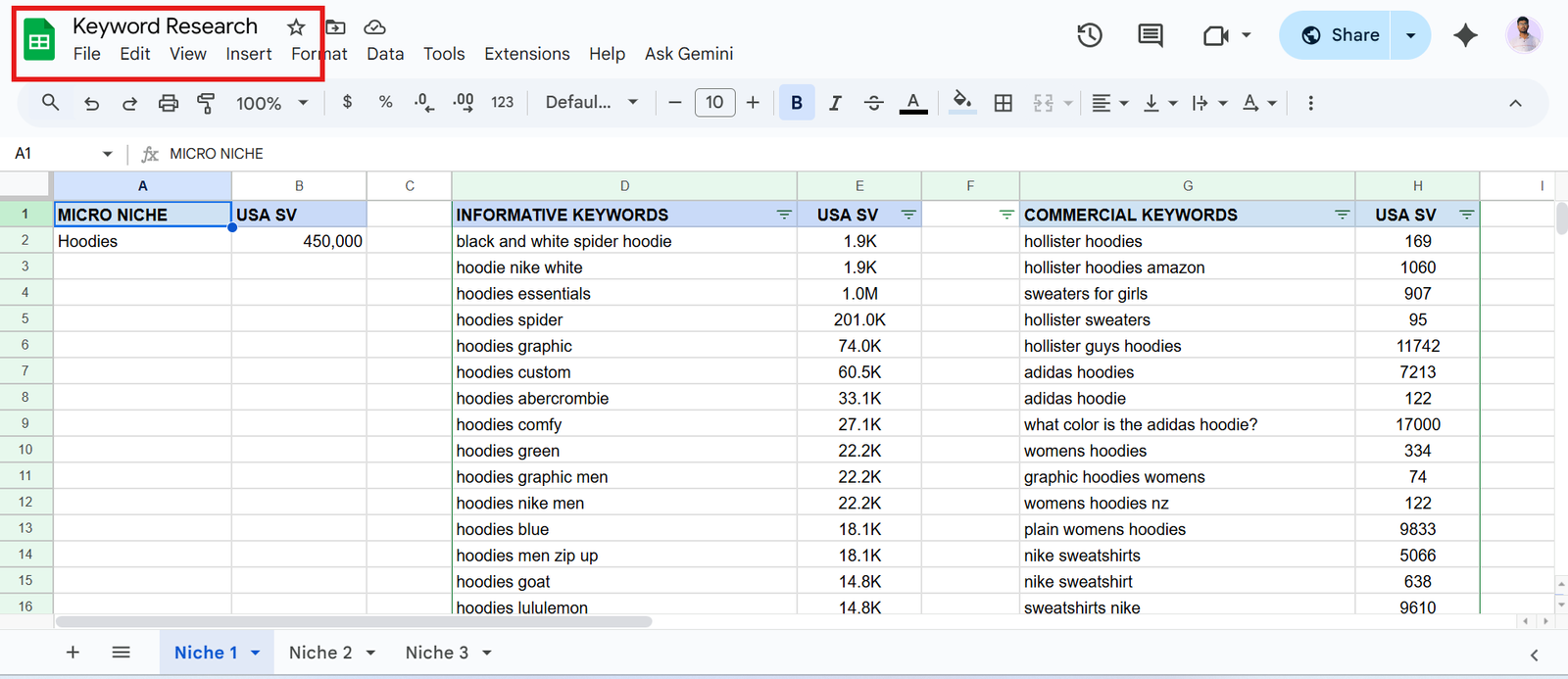1568x679 pixels.
Task: Click the font size input field
Action: (x=714, y=103)
